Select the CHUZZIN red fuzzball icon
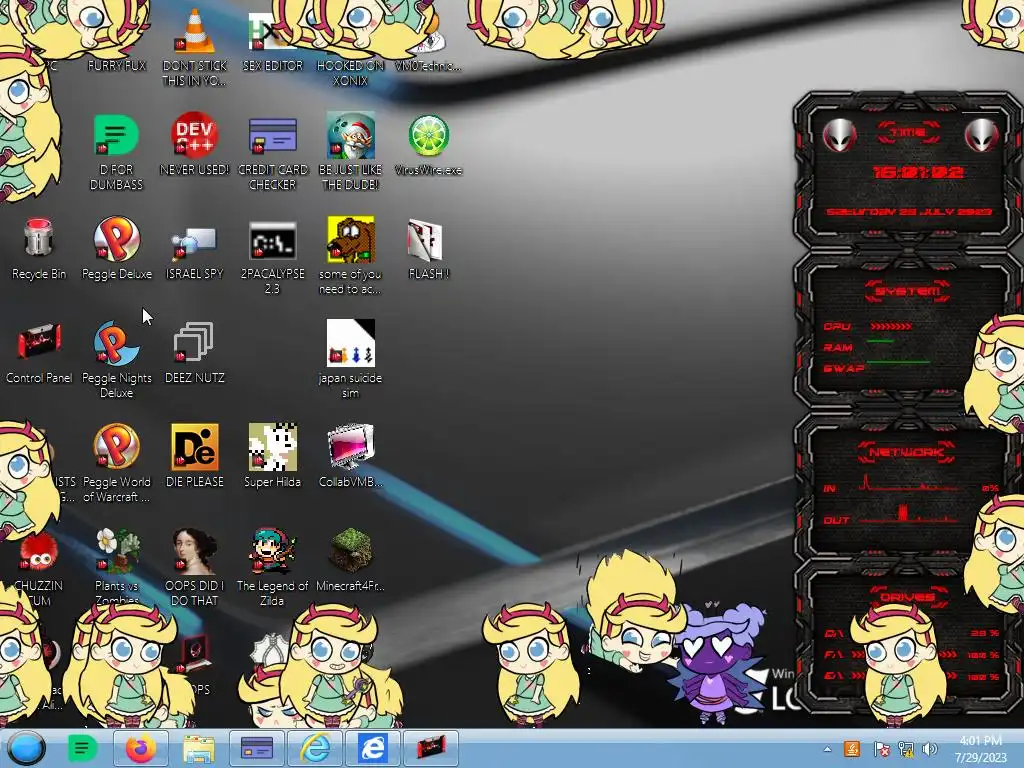1024x768 pixels. 39,552
